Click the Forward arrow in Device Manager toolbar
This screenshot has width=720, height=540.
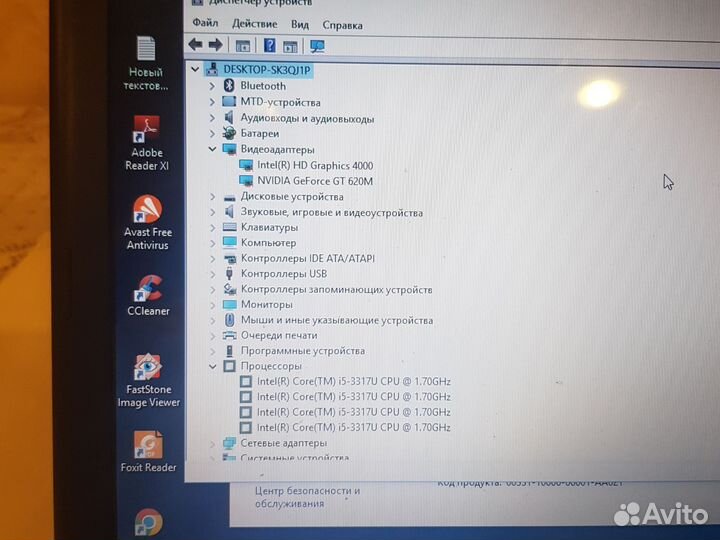215,45
